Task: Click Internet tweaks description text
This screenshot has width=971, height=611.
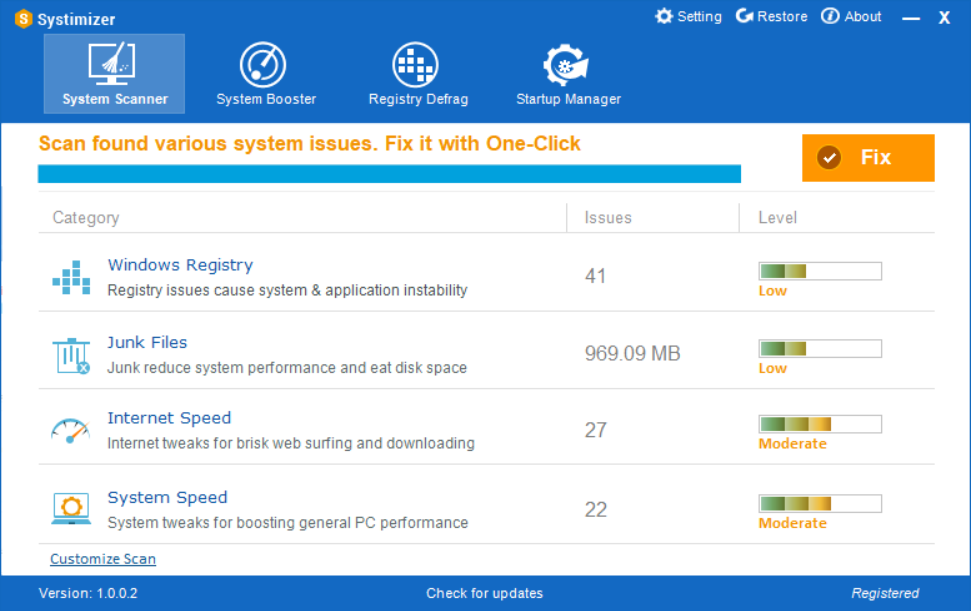Action: (291, 443)
